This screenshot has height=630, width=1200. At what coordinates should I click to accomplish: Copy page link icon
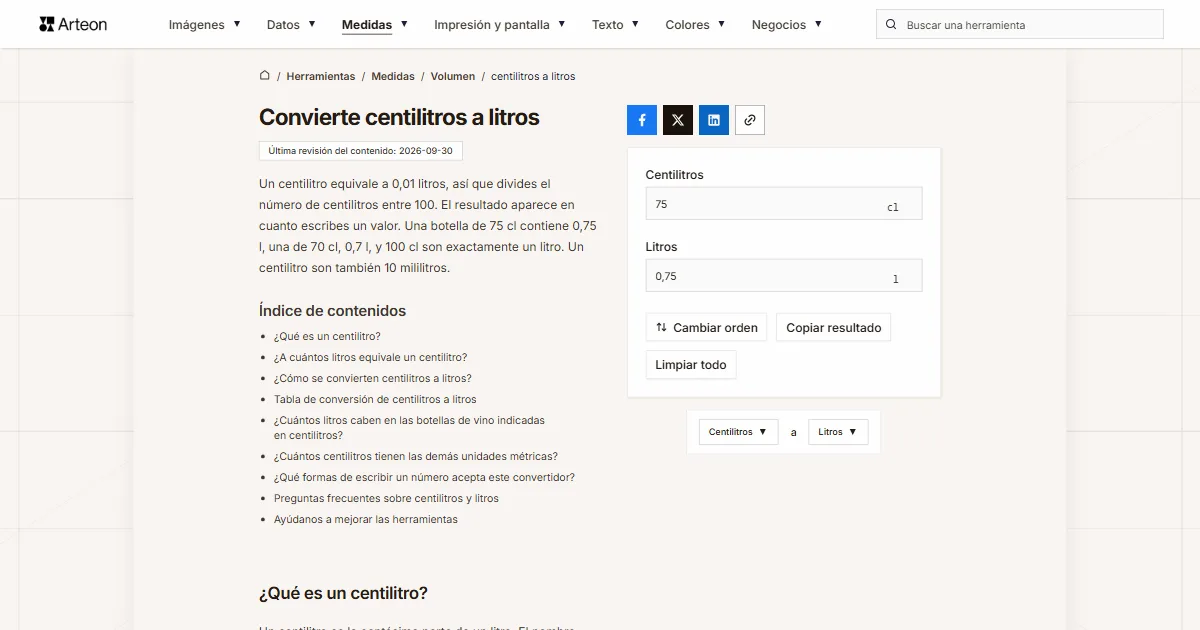[x=750, y=120]
